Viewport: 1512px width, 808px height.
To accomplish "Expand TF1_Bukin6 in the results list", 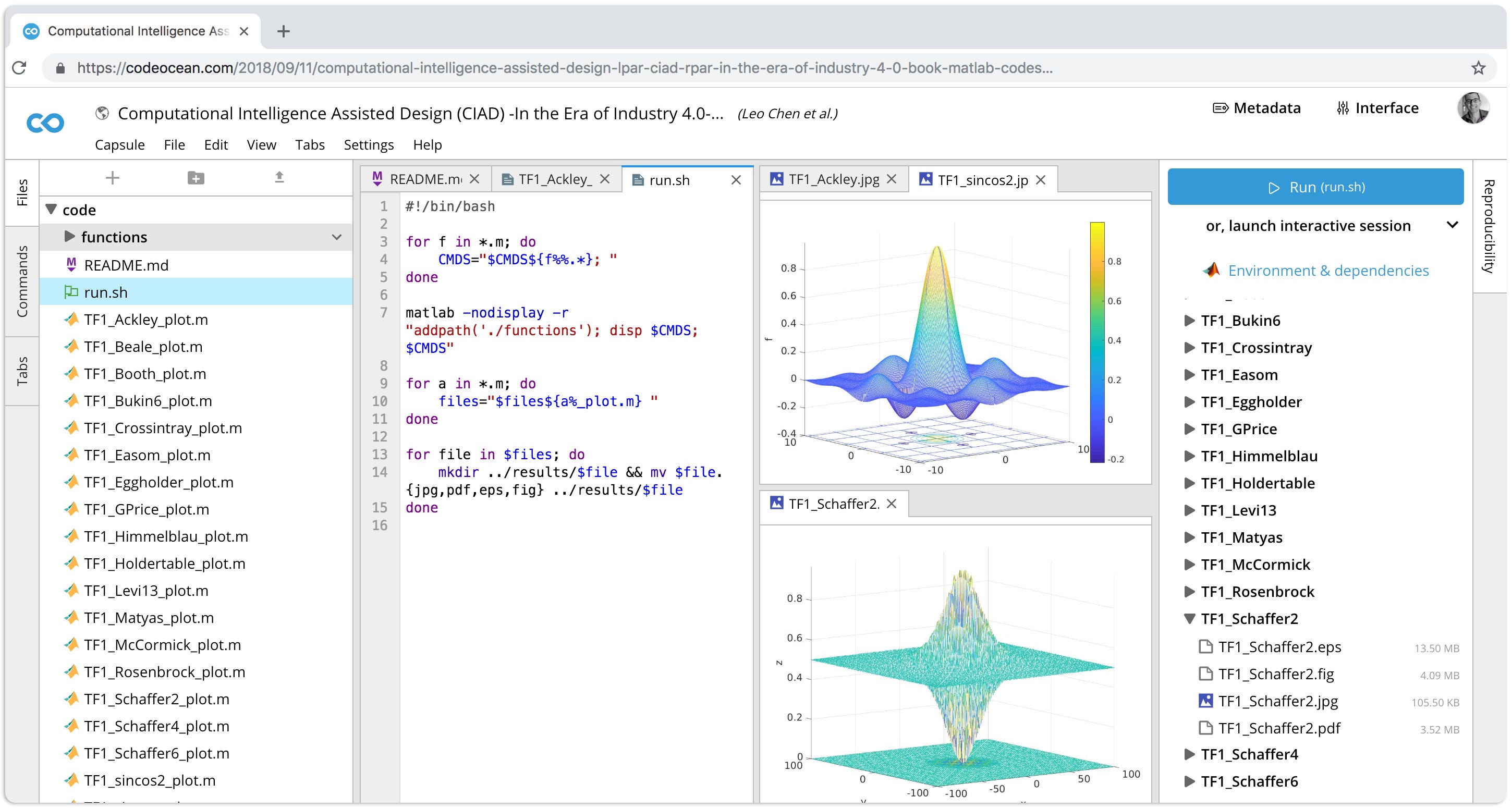I will point(1189,321).
